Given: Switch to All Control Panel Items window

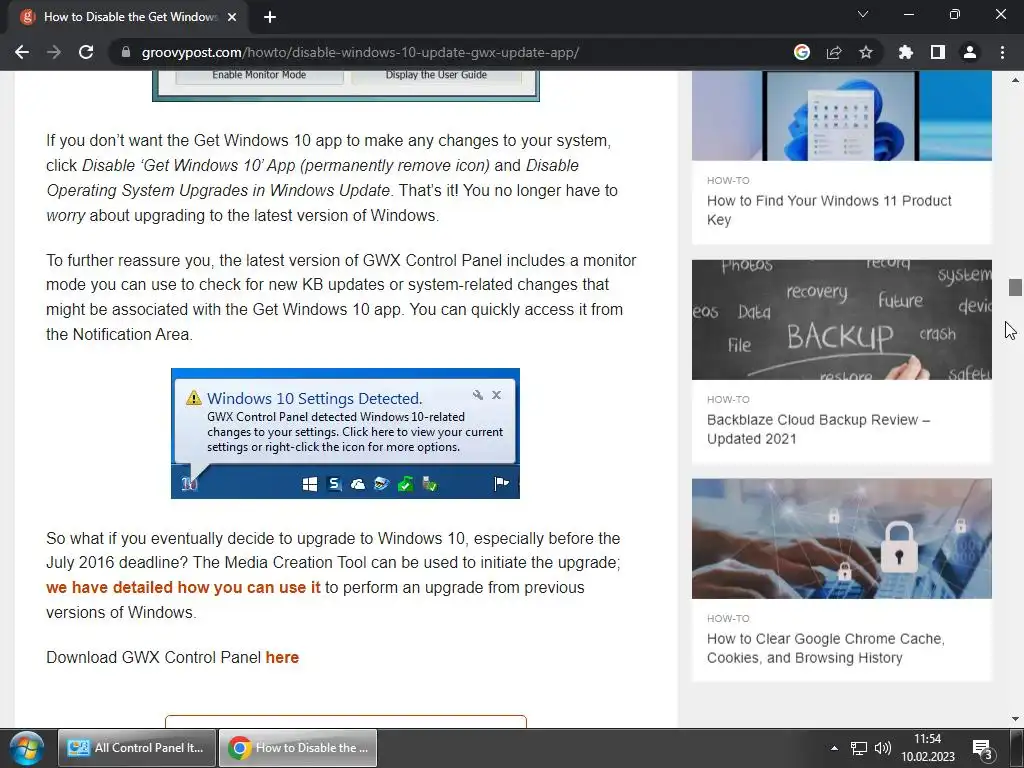Looking at the screenshot, I should tap(136, 748).
